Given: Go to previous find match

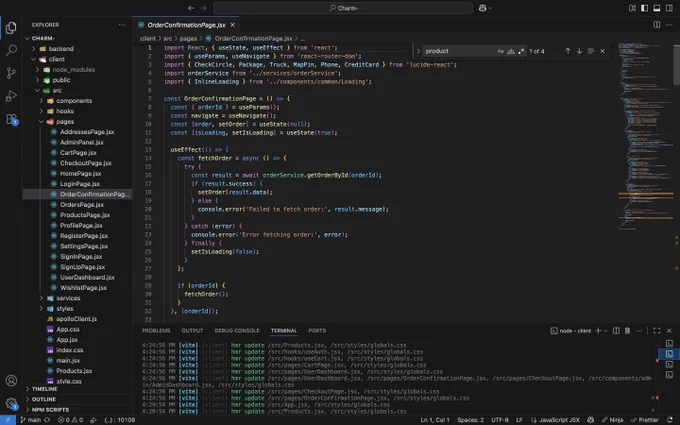Looking at the screenshot, I should click(x=567, y=51).
